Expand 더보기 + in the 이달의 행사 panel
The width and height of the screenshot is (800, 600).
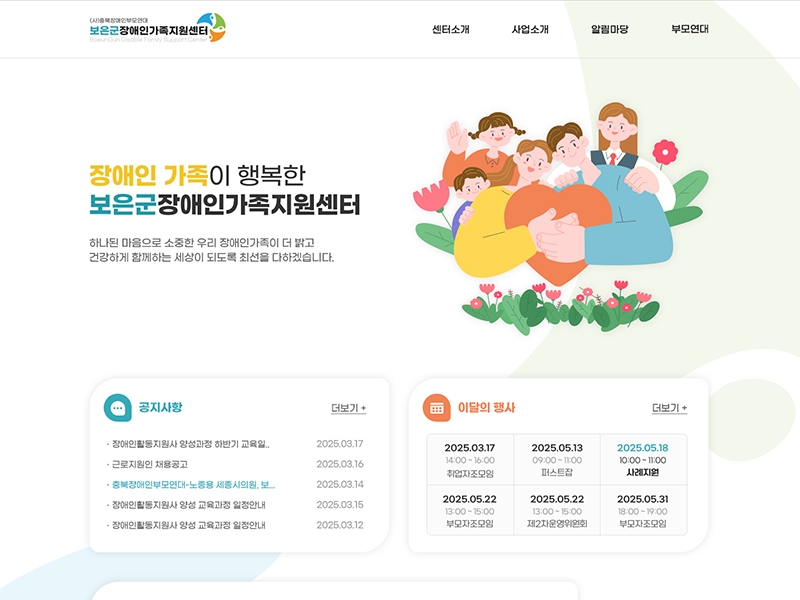tap(669, 408)
